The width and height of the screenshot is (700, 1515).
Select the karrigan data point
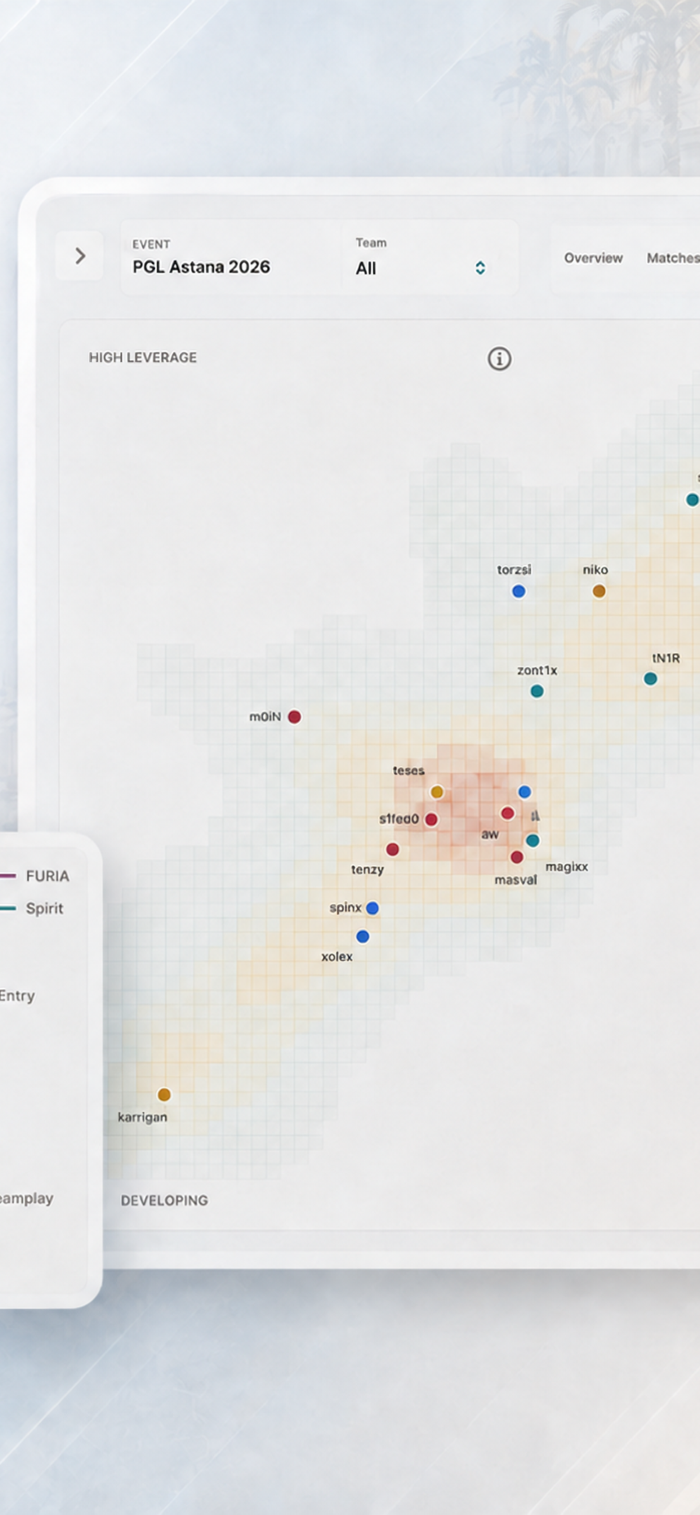point(164,1095)
